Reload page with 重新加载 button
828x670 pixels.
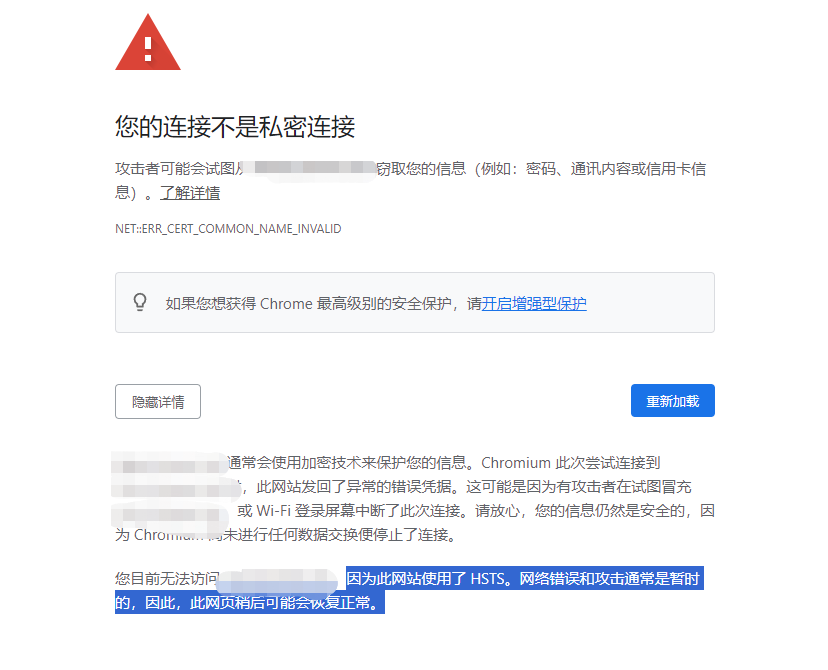673,401
